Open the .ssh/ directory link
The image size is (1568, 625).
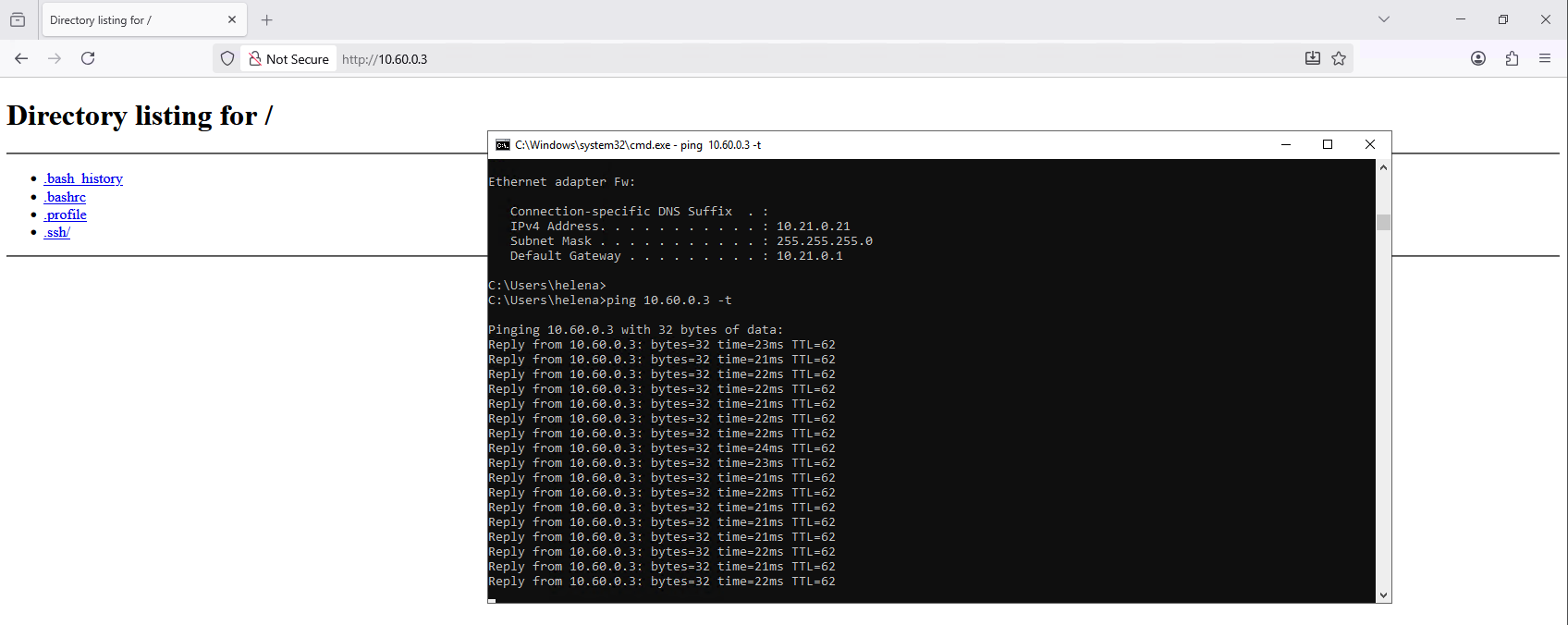point(57,232)
